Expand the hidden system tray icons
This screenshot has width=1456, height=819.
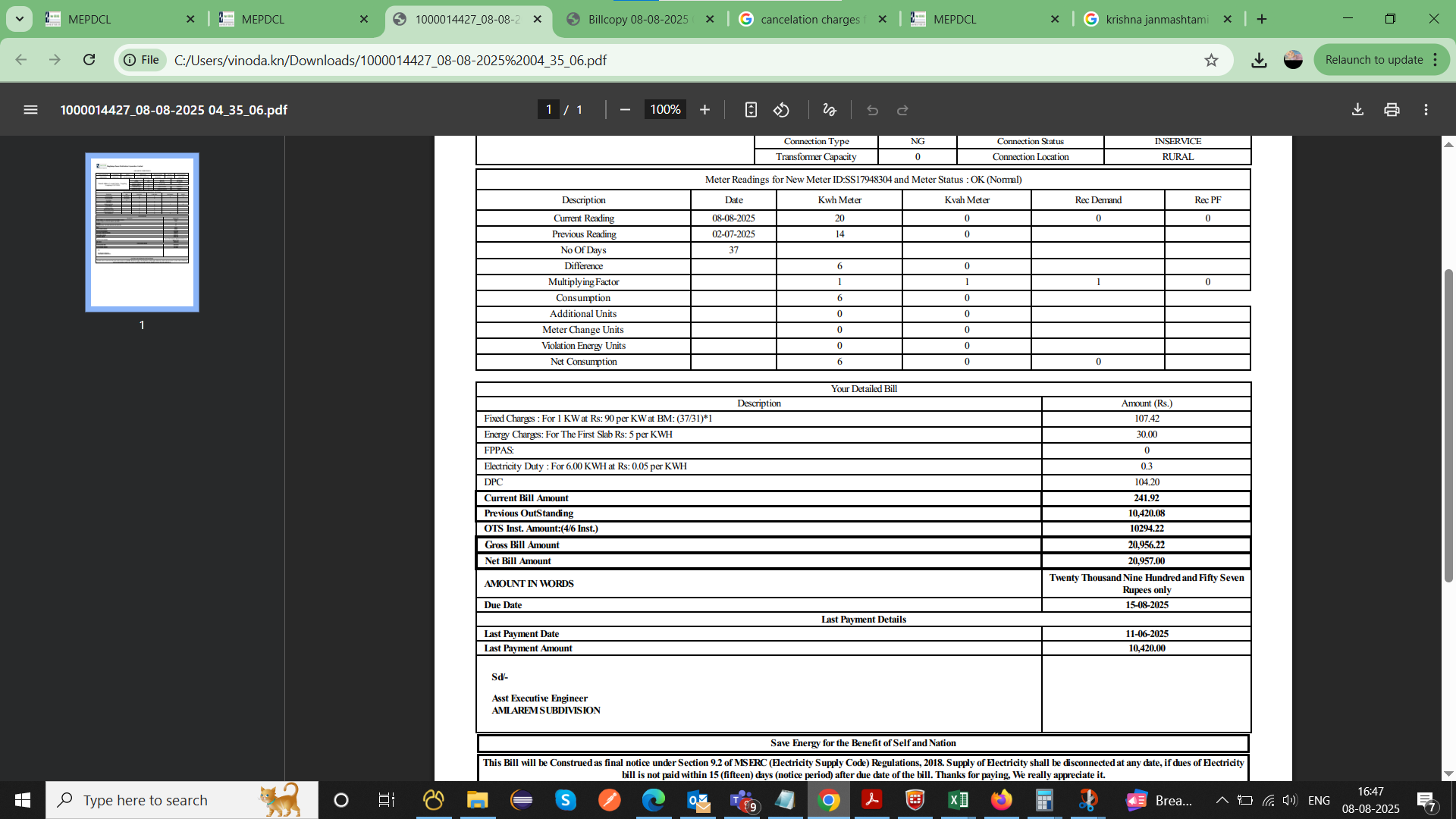1222,800
